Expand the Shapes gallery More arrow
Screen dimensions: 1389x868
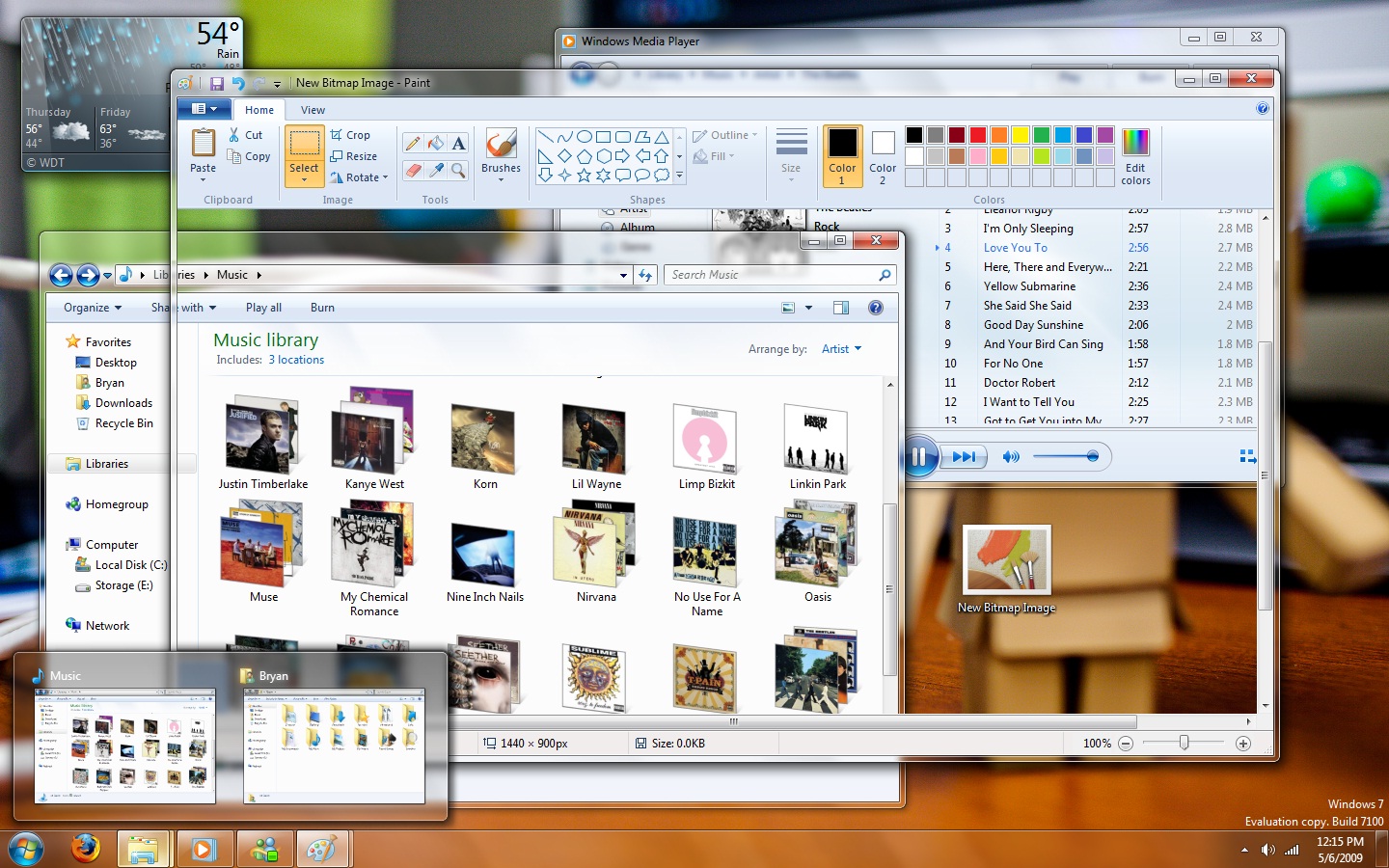pyautogui.click(x=679, y=176)
